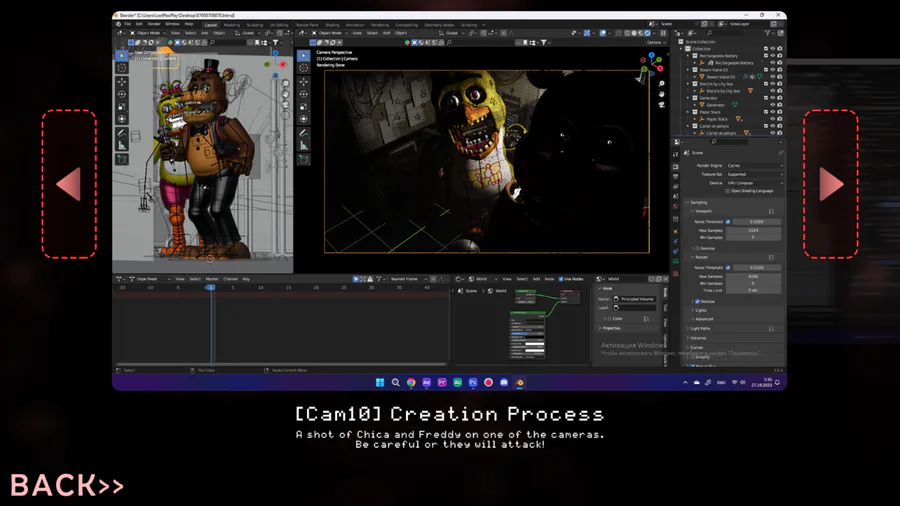Viewport: 900px width, 506px height.
Task: Select the Rotate tool in right viewport
Action: tap(304, 94)
